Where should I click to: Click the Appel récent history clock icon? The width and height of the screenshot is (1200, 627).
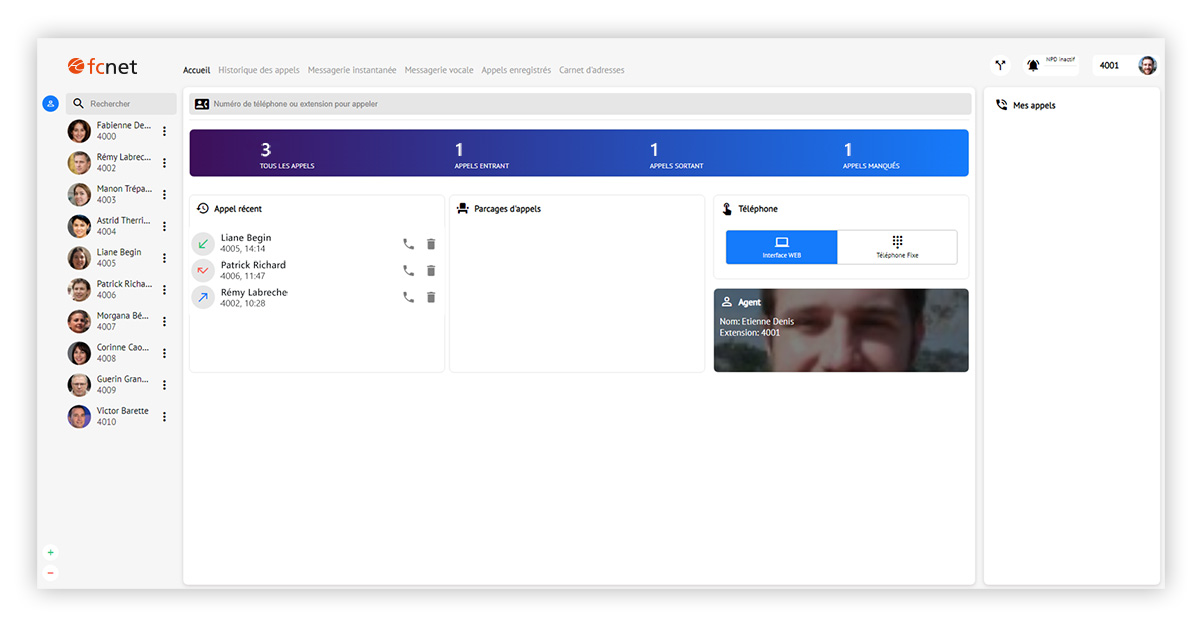pyautogui.click(x=203, y=209)
